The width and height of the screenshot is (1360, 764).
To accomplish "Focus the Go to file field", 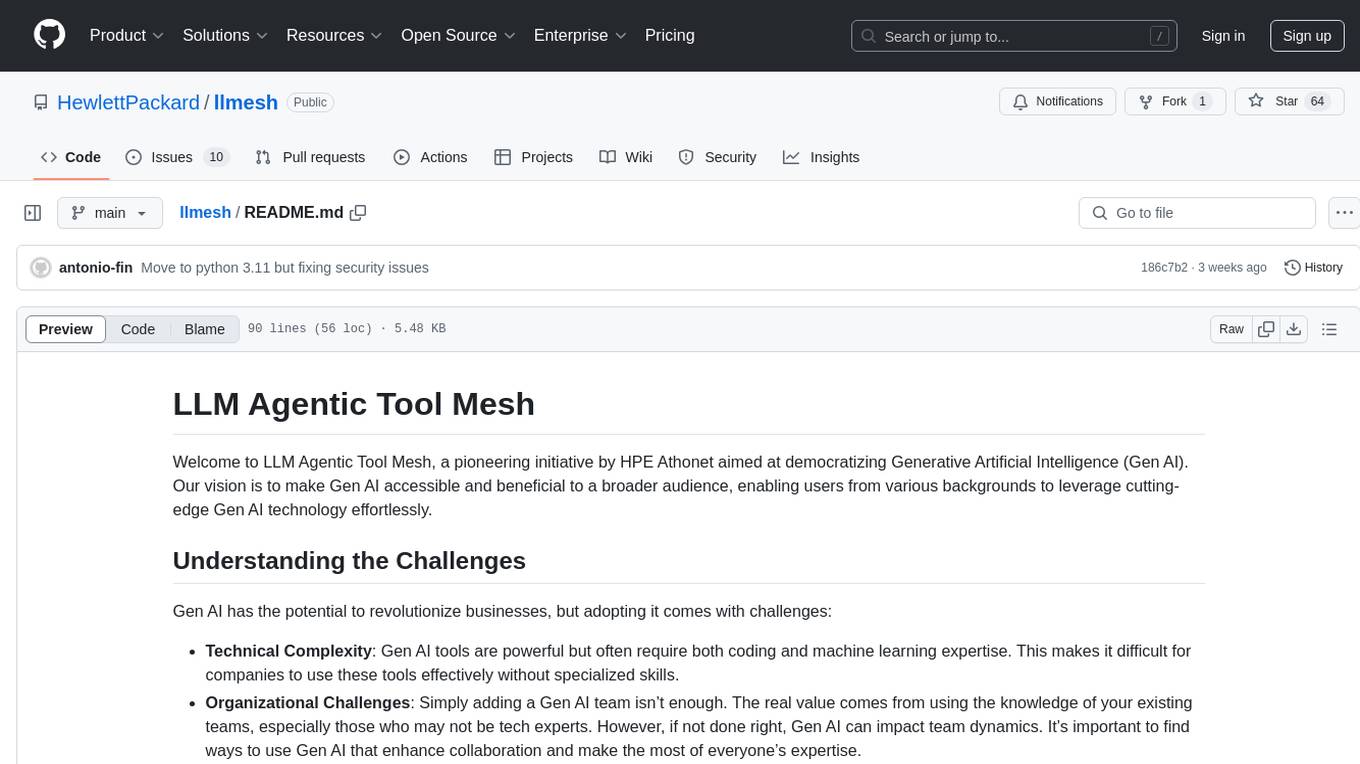I will pos(1197,213).
